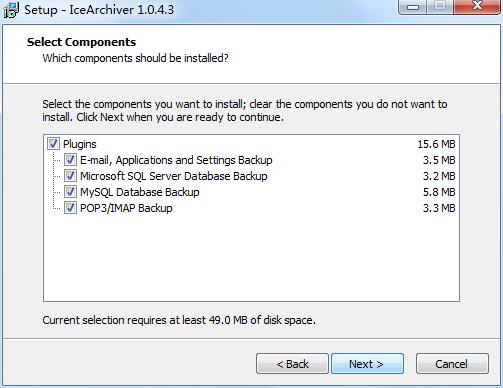Toggle E-mail, Applications and Settings Backup checkbox
This screenshot has width=503, height=388.
[x=70, y=160]
